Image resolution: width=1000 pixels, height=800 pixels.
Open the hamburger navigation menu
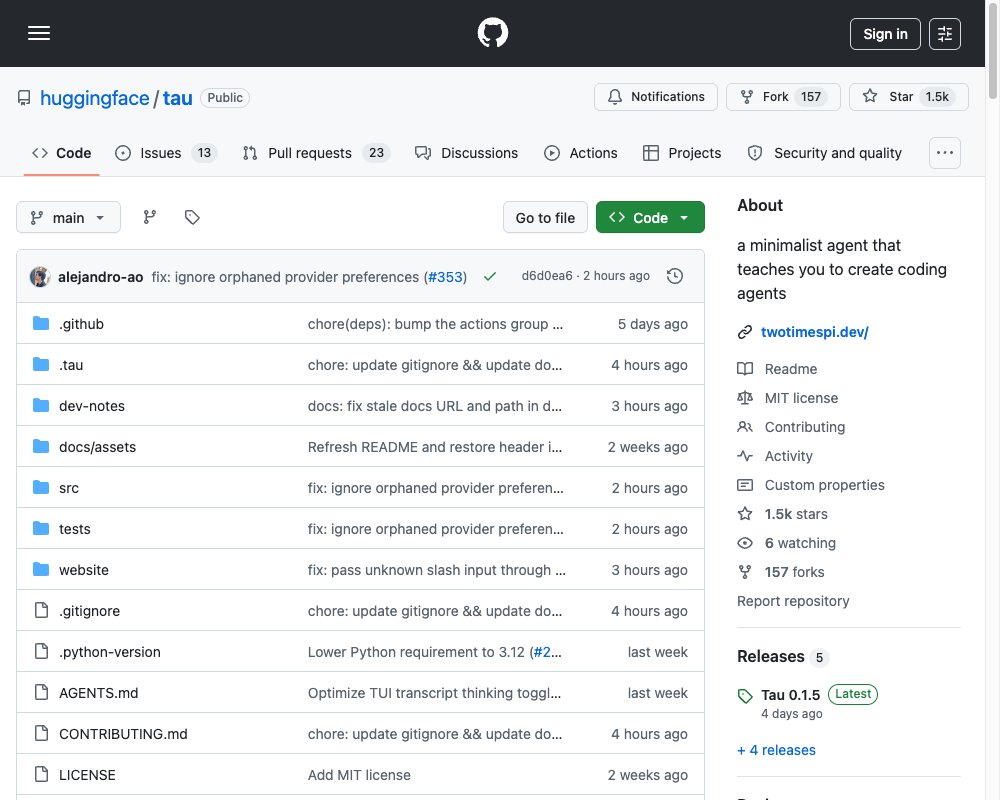[x=39, y=33]
